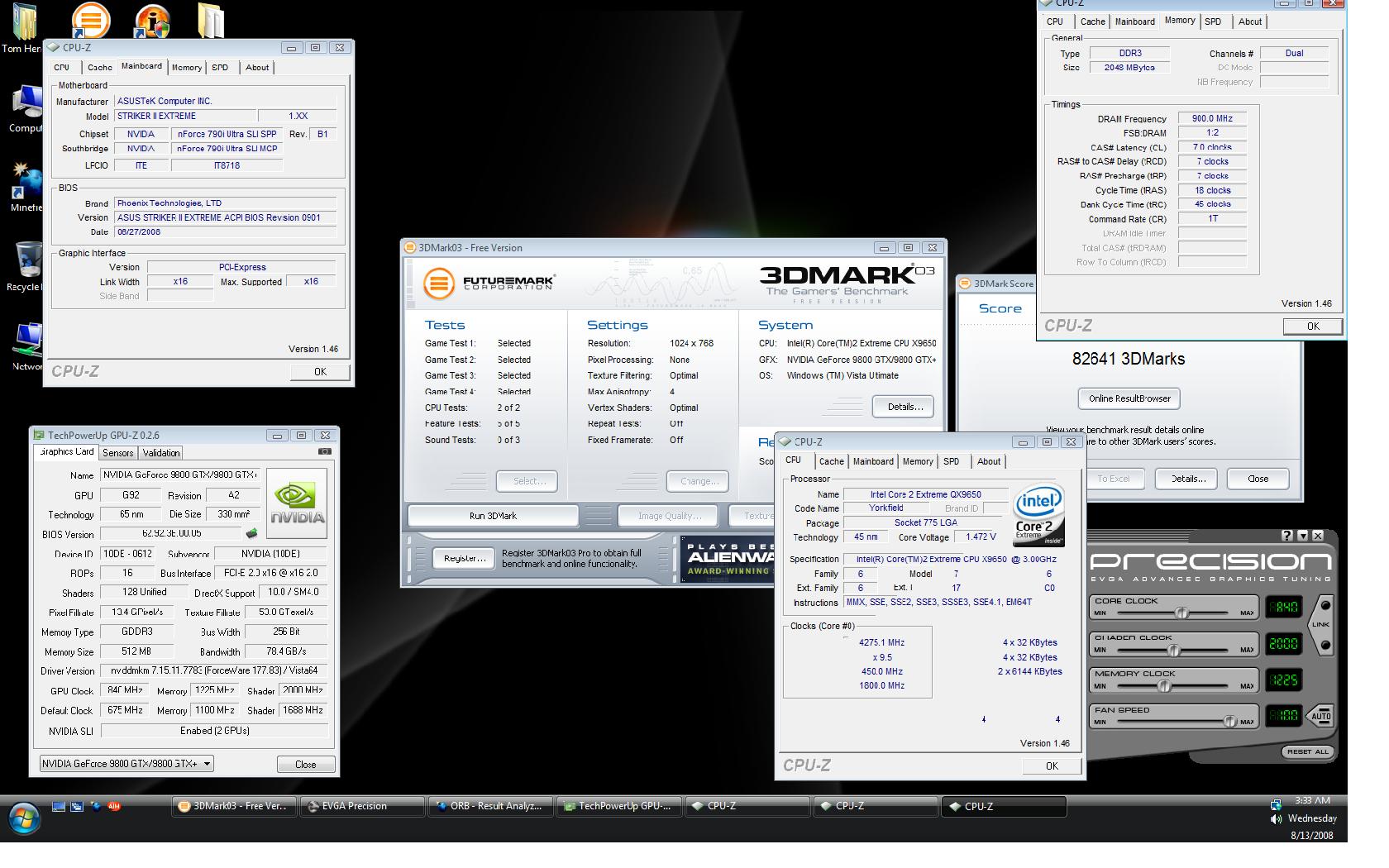Click the Alienware advertisement banner in 3DMark03

(728, 559)
